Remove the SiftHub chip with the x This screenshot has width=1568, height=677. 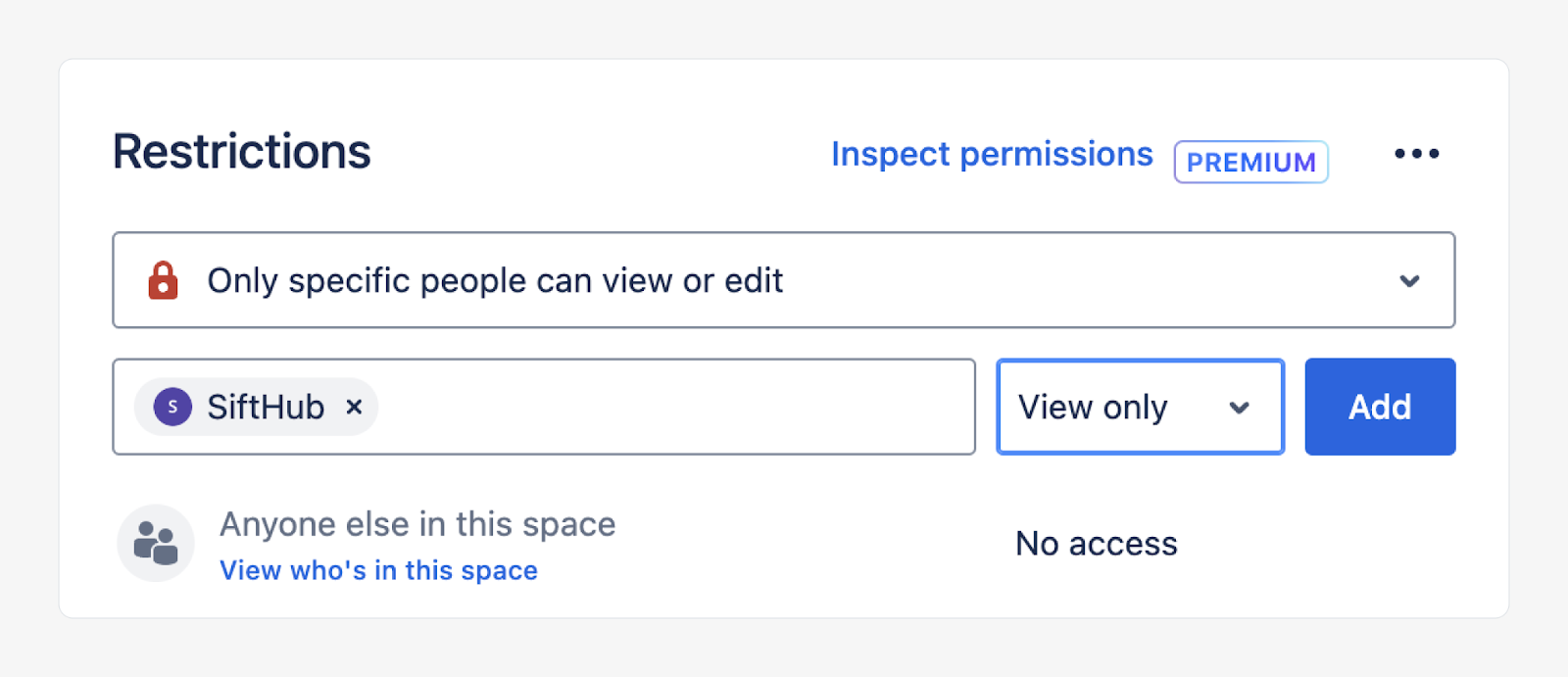354,407
